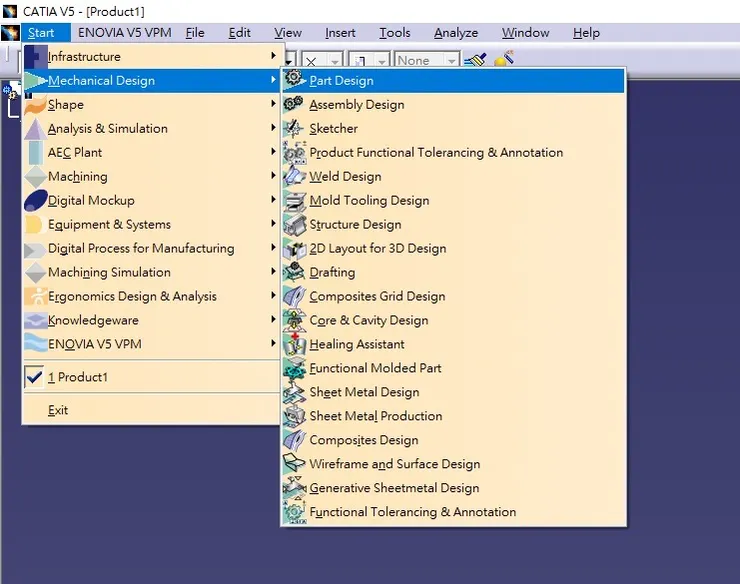Click the Sheet Metal Production icon
The height and width of the screenshot is (584, 740).
click(294, 416)
